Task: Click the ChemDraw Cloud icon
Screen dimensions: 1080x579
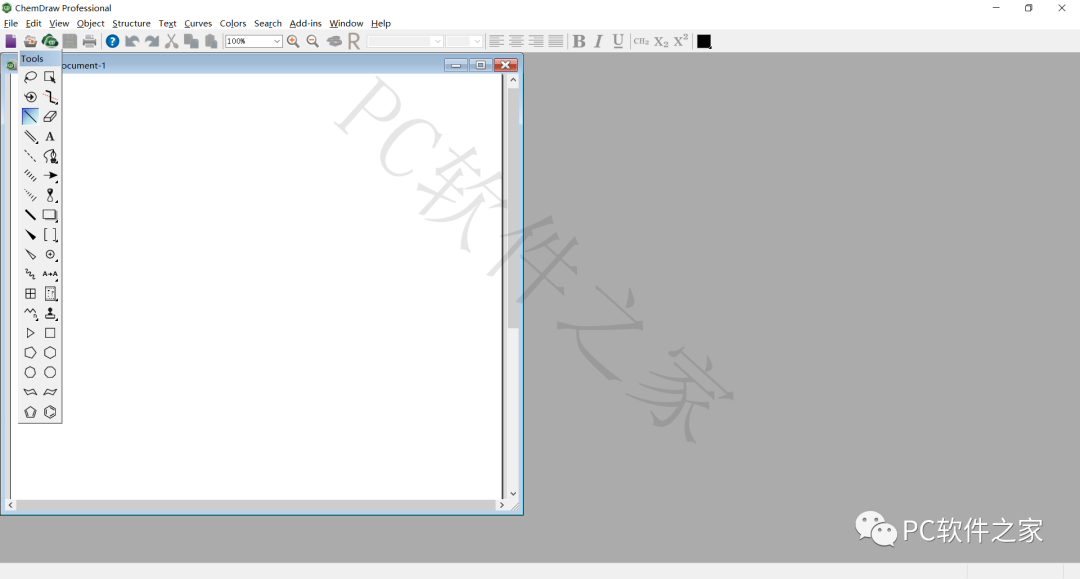Action: (x=50, y=41)
